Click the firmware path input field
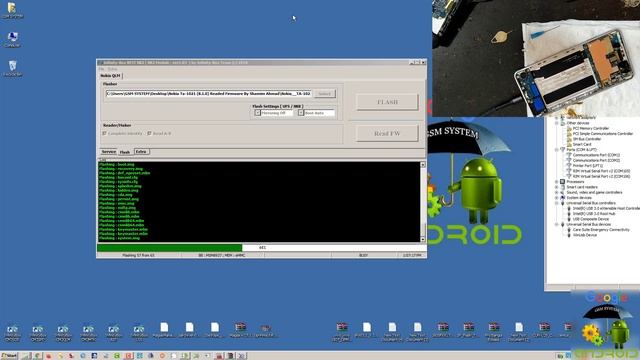 pos(209,94)
